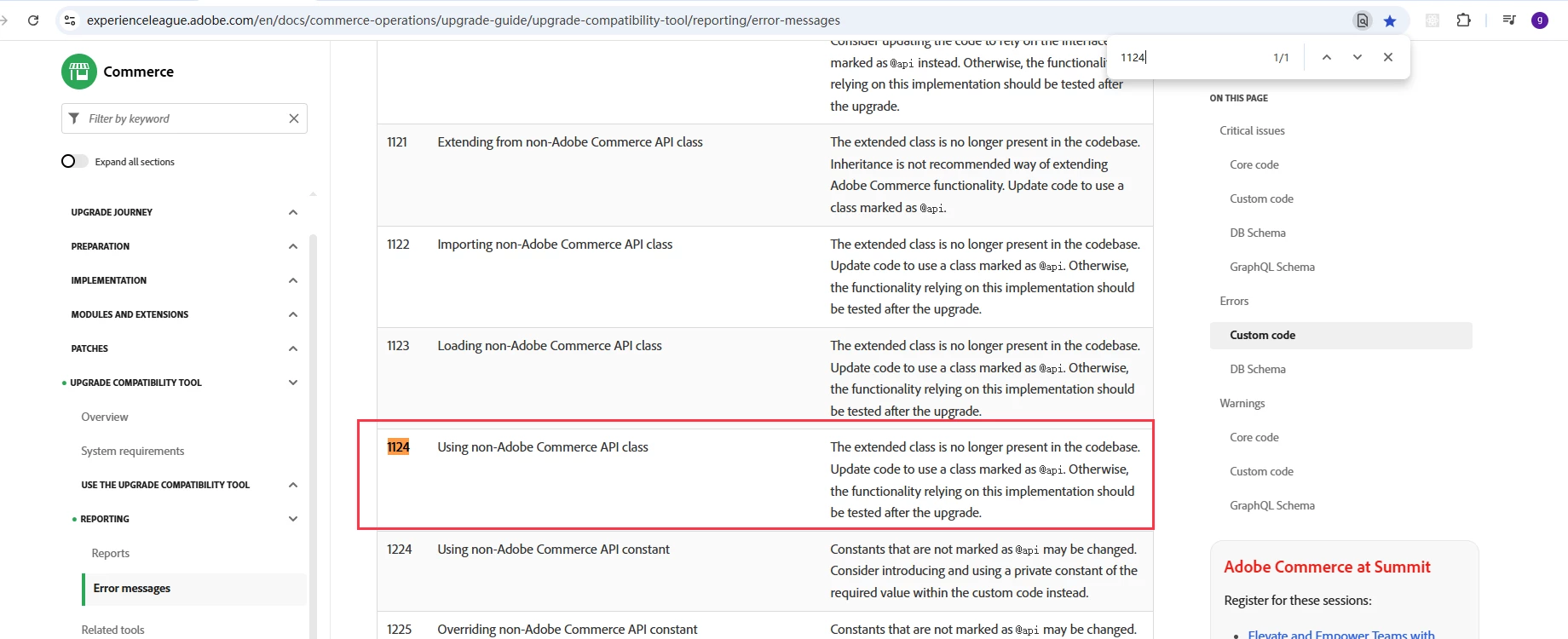Reload the page with the browser refresh icon
1568x639 pixels.
[33, 20]
